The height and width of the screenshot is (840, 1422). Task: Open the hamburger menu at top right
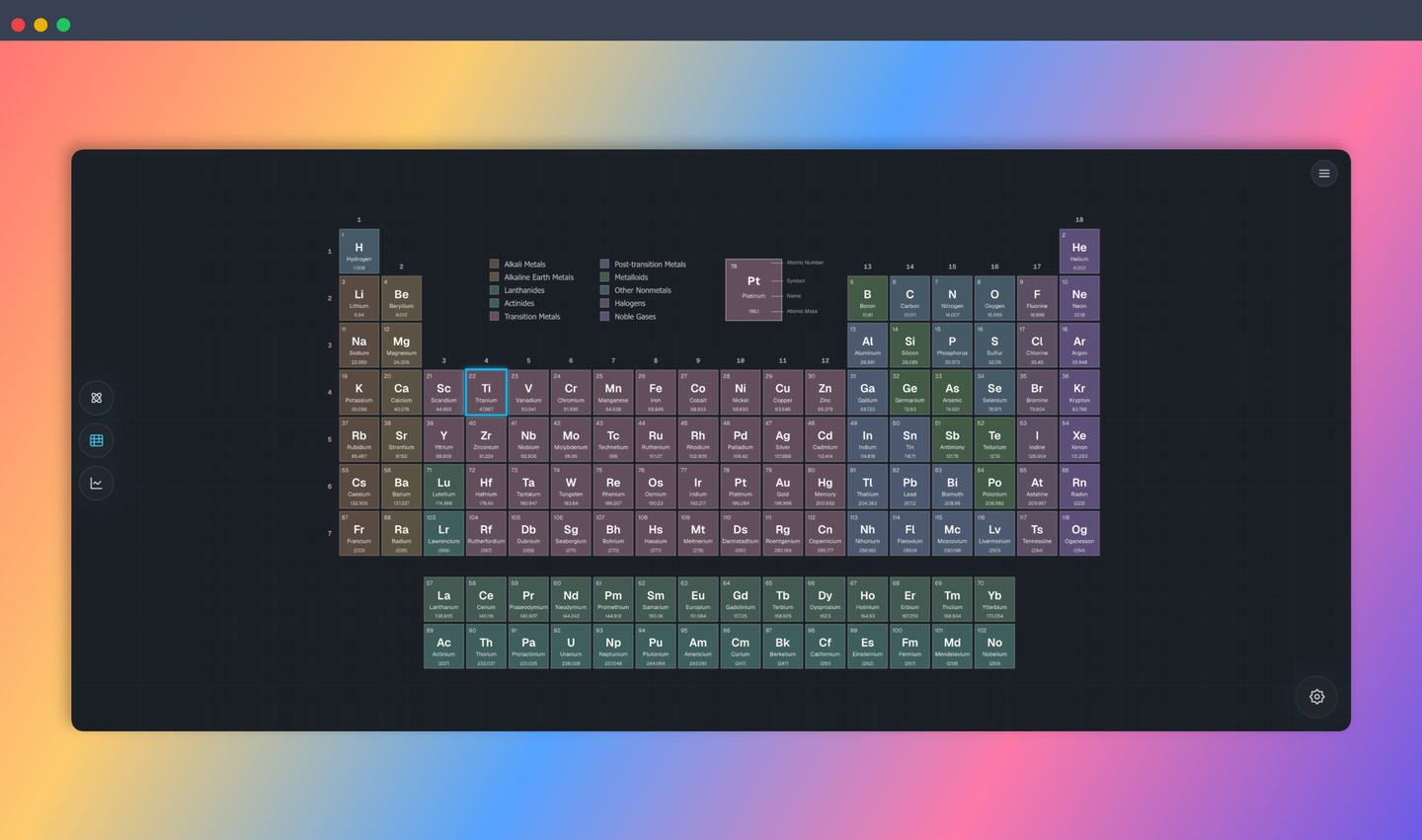coord(1324,173)
